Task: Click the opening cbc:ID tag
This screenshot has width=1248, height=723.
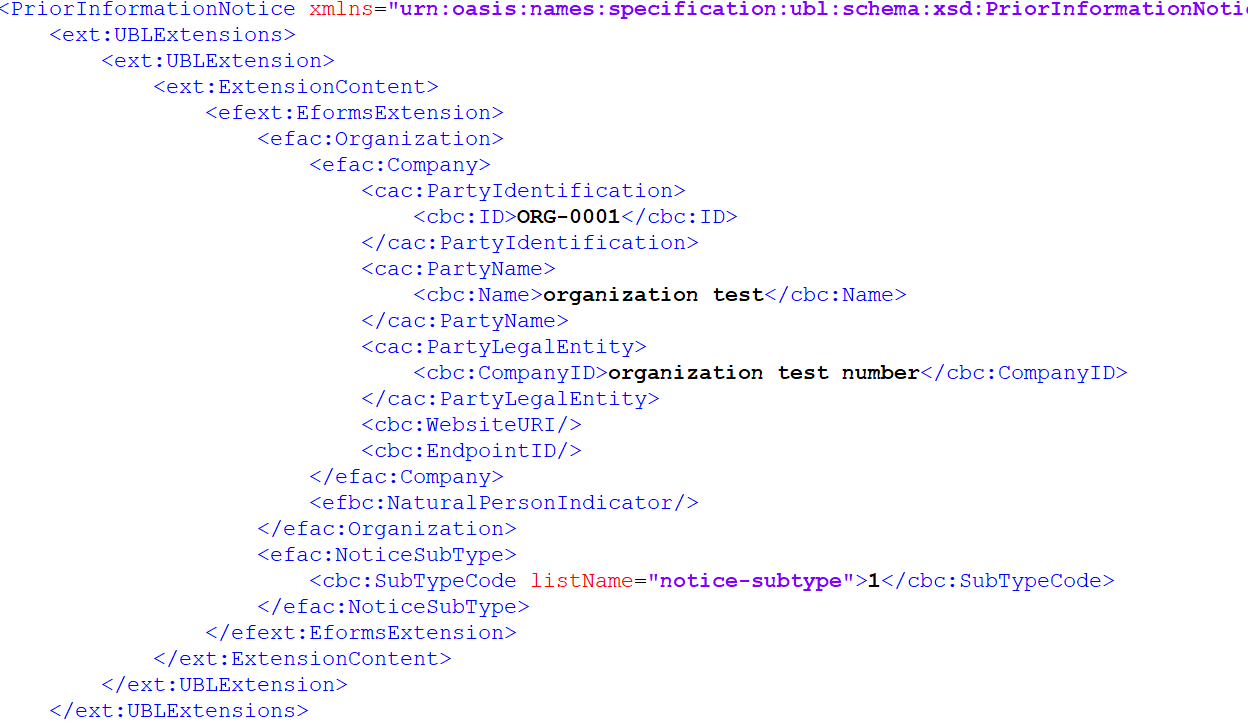Action: [x=465, y=217]
